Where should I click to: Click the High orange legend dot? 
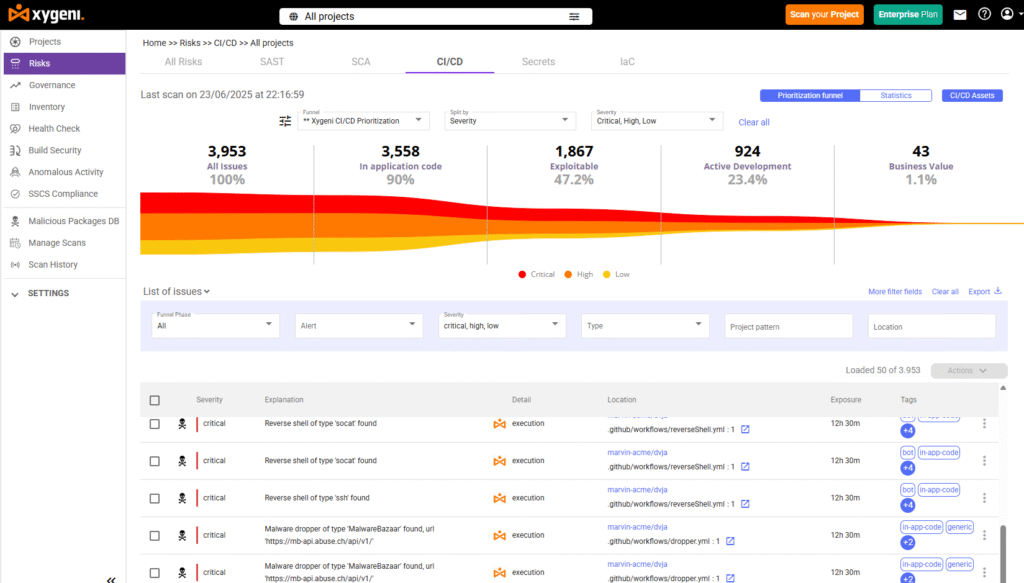click(x=568, y=275)
